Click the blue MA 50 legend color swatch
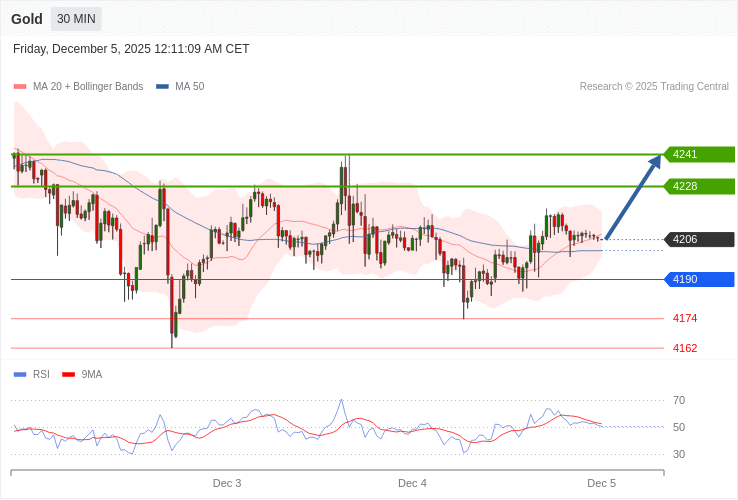This screenshot has width=738, height=500. click(x=162, y=87)
